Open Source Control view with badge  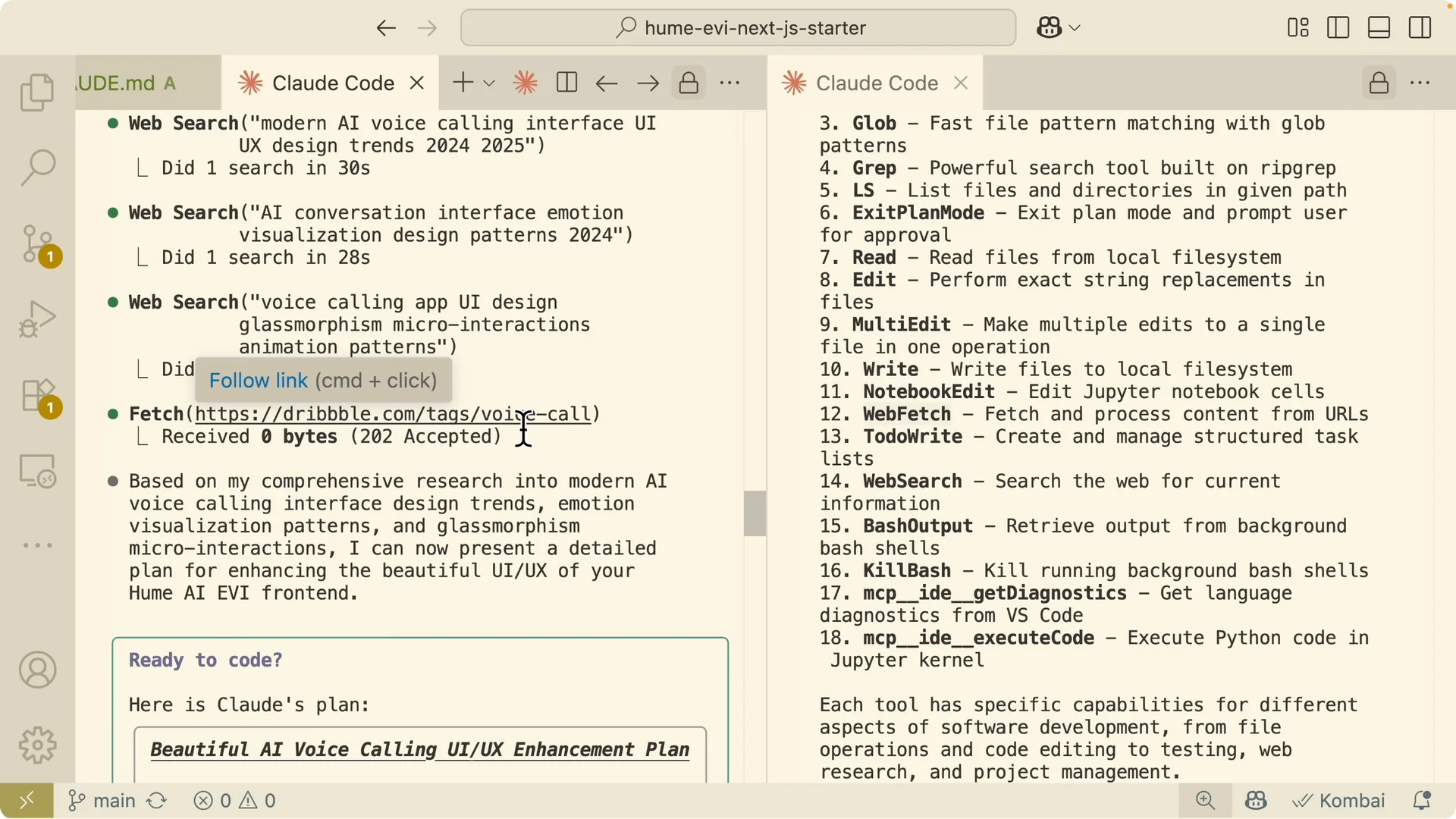tap(39, 245)
